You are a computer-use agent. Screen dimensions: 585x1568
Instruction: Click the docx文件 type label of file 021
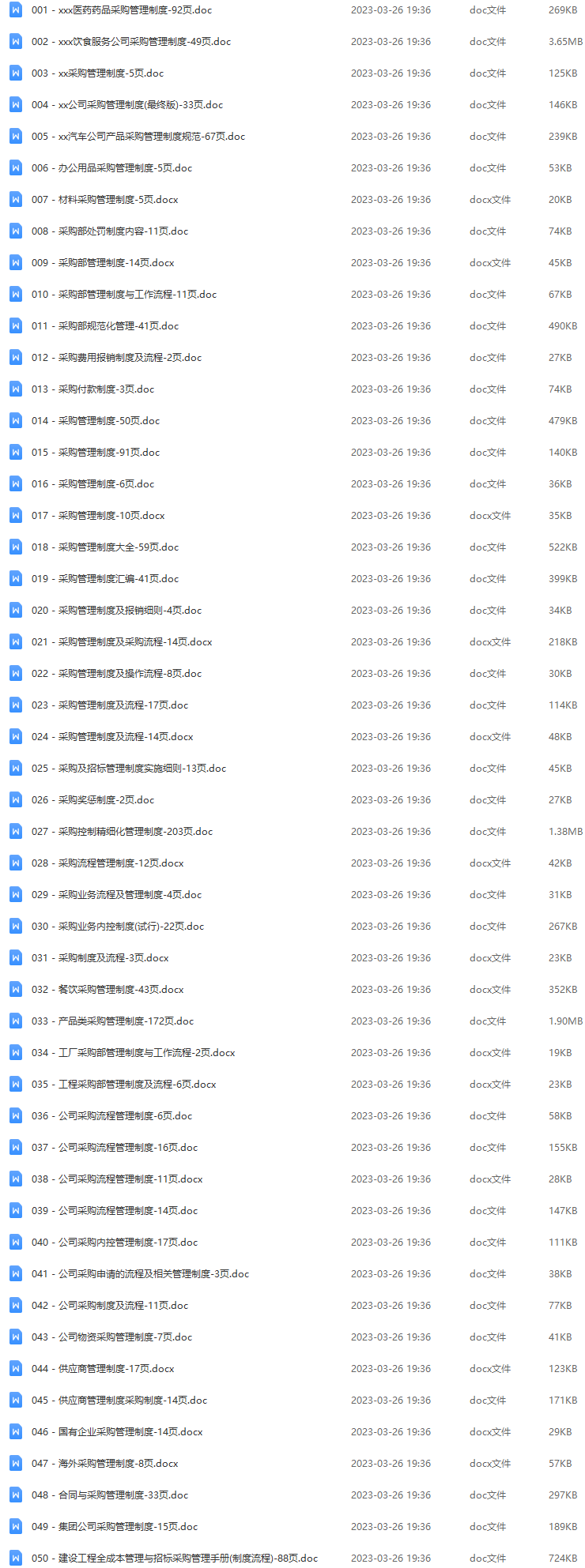click(490, 642)
